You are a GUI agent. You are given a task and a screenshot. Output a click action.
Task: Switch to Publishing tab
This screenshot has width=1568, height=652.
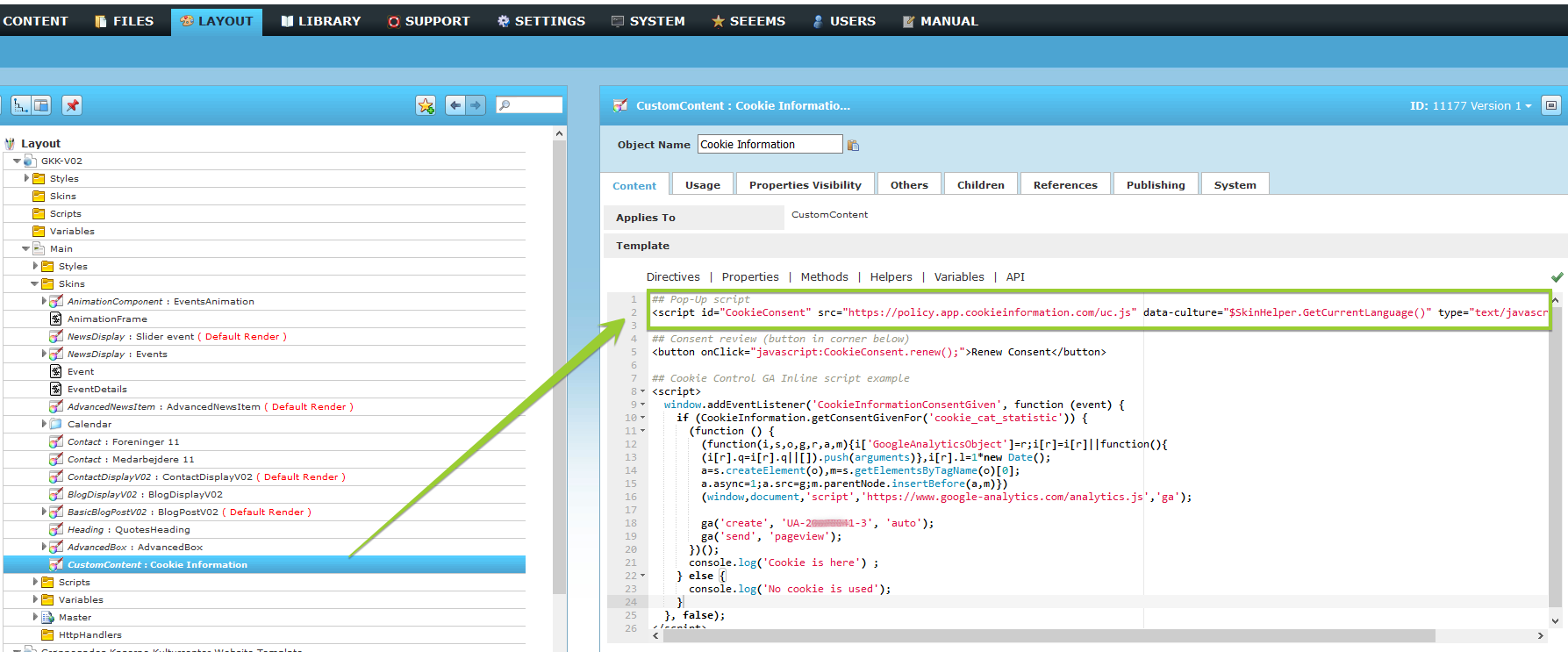(x=1156, y=185)
